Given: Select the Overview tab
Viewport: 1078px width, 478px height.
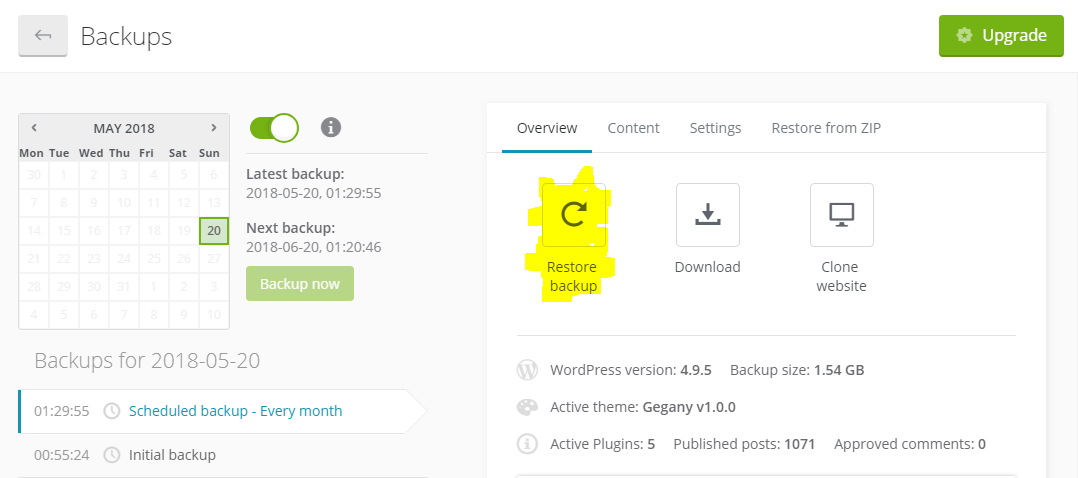Looking at the screenshot, I should [547, 128].
